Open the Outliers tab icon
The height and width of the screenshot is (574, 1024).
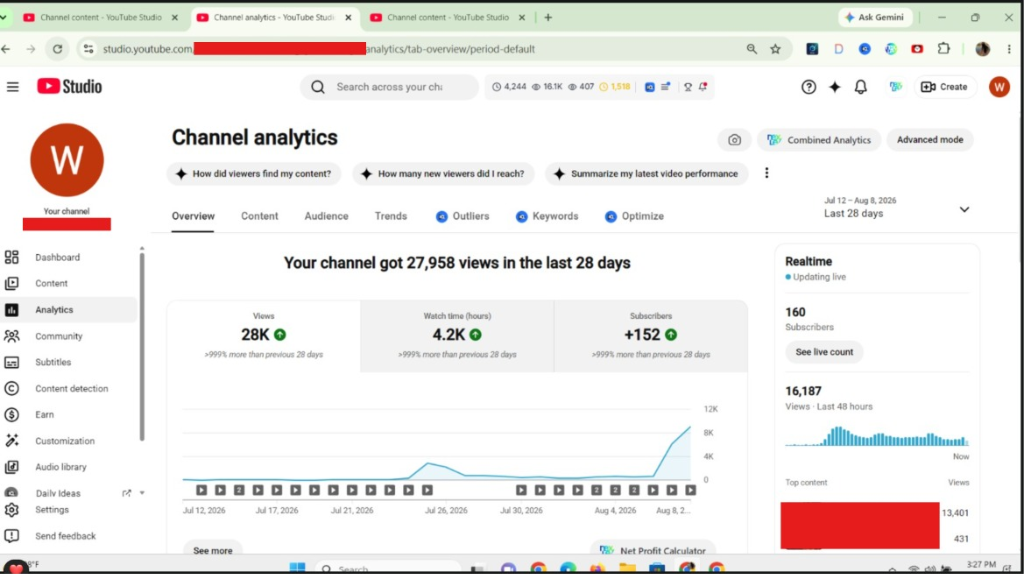pyautogui.click(x=441, y=216)
